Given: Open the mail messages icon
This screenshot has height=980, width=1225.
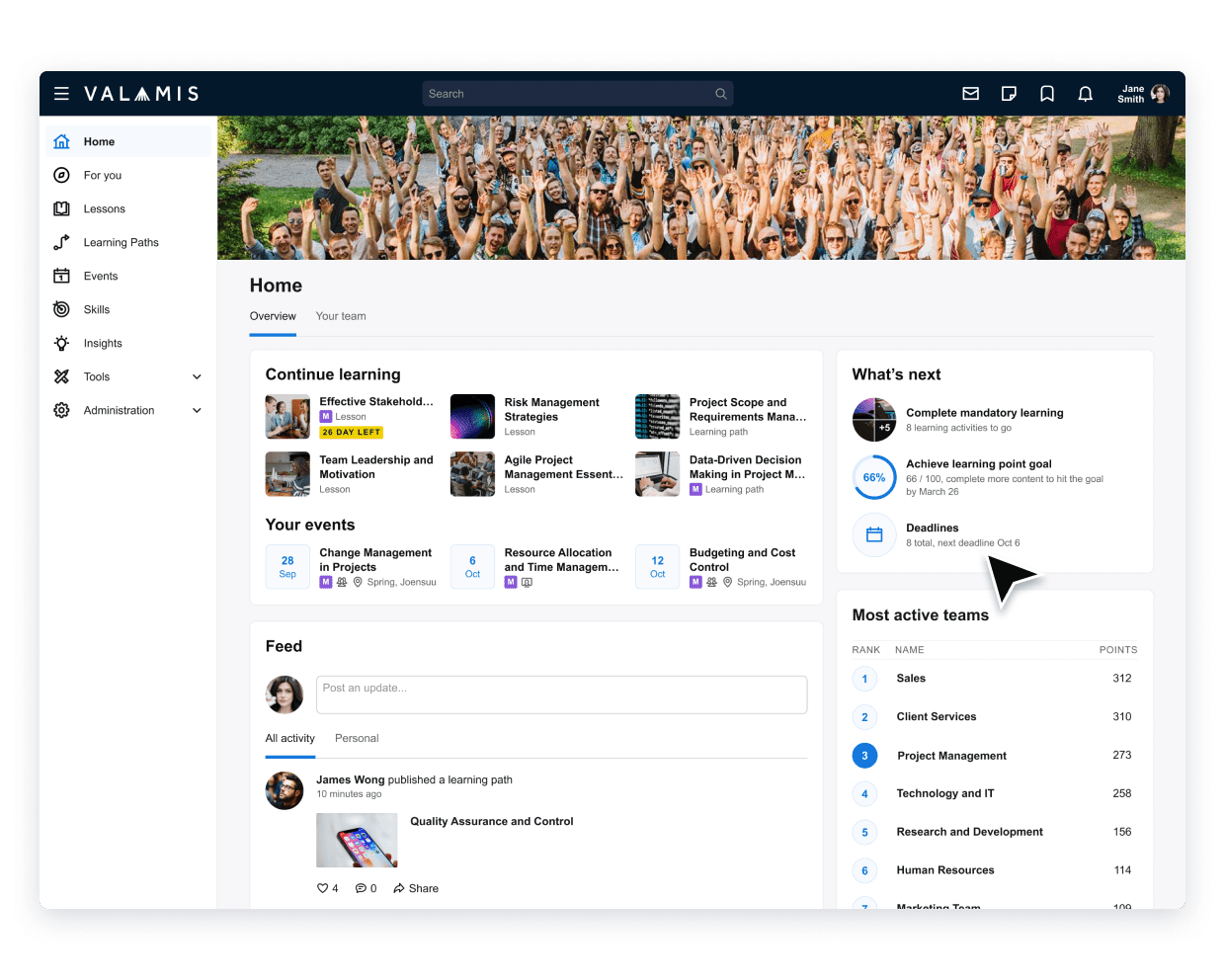Looking at the screenshot, I should pyautogui.click(x=971, y=94).
